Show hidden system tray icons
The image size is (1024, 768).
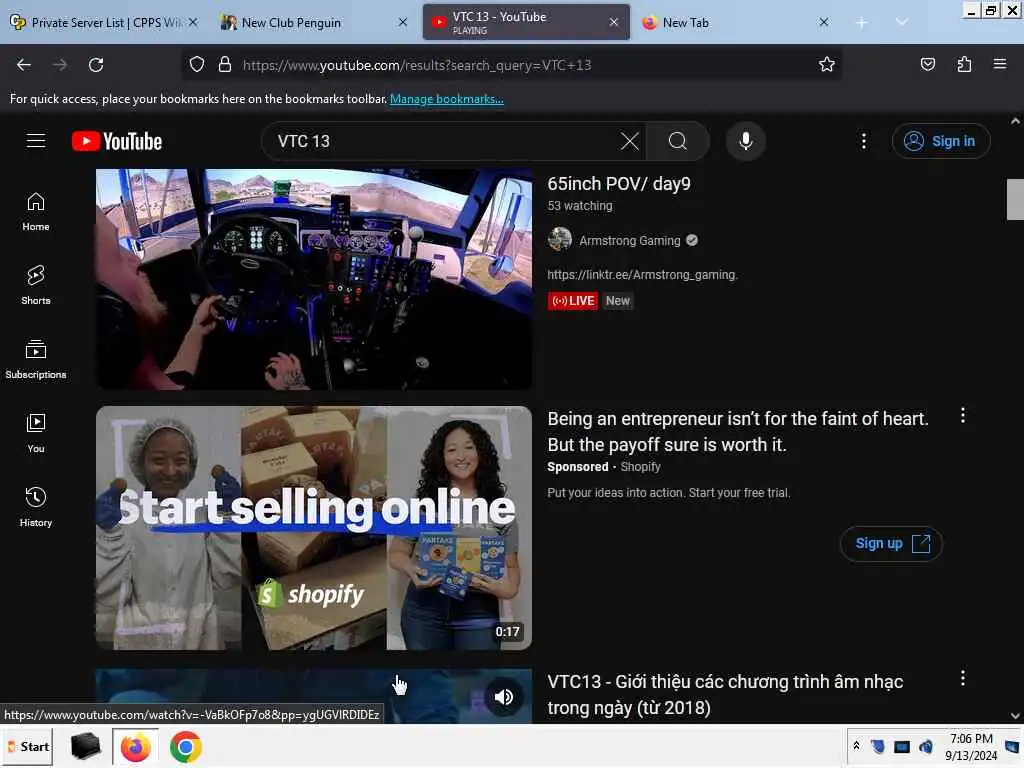click(856, 746)
